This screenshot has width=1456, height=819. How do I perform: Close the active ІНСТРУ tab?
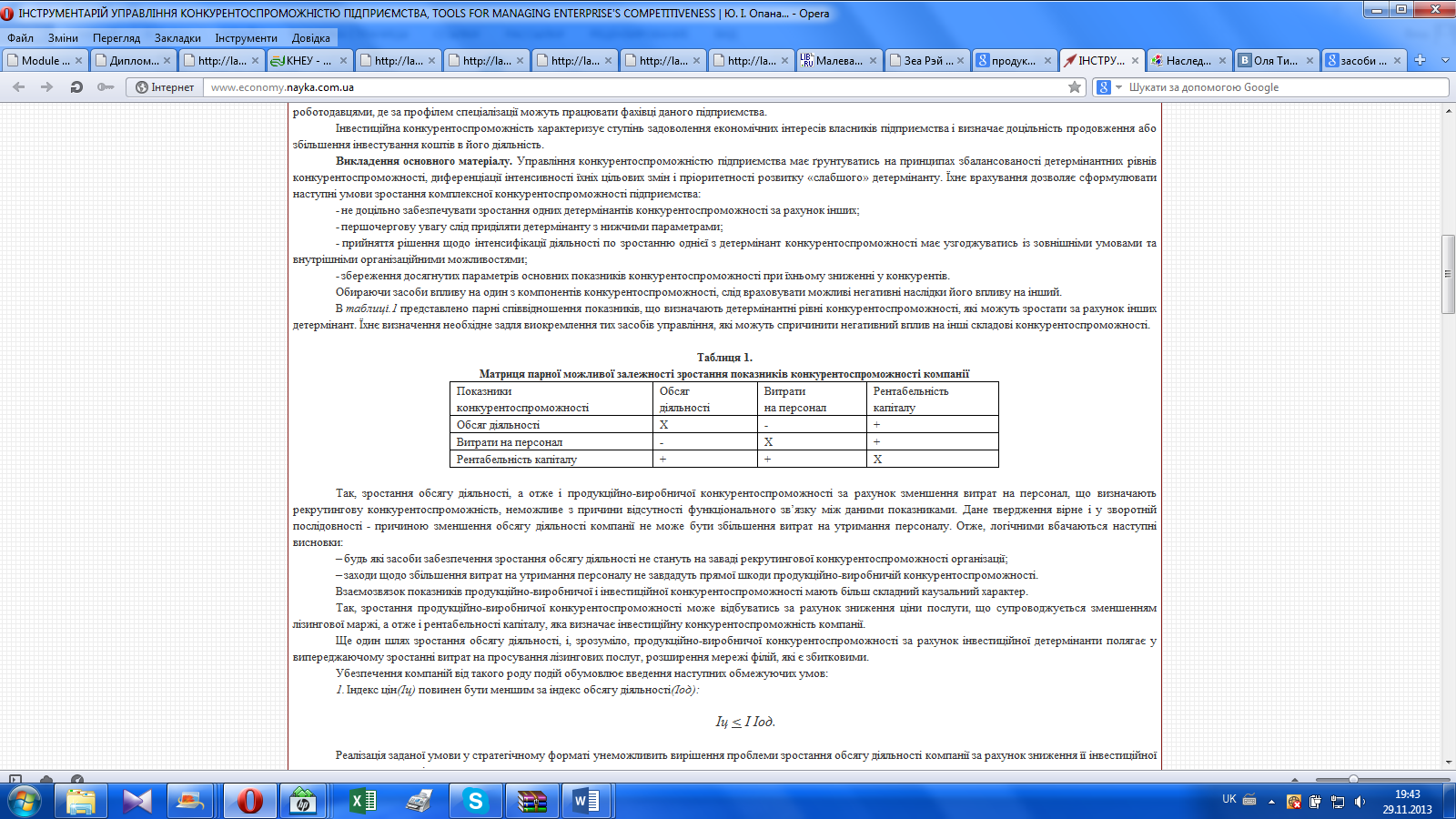point(1135,61)
